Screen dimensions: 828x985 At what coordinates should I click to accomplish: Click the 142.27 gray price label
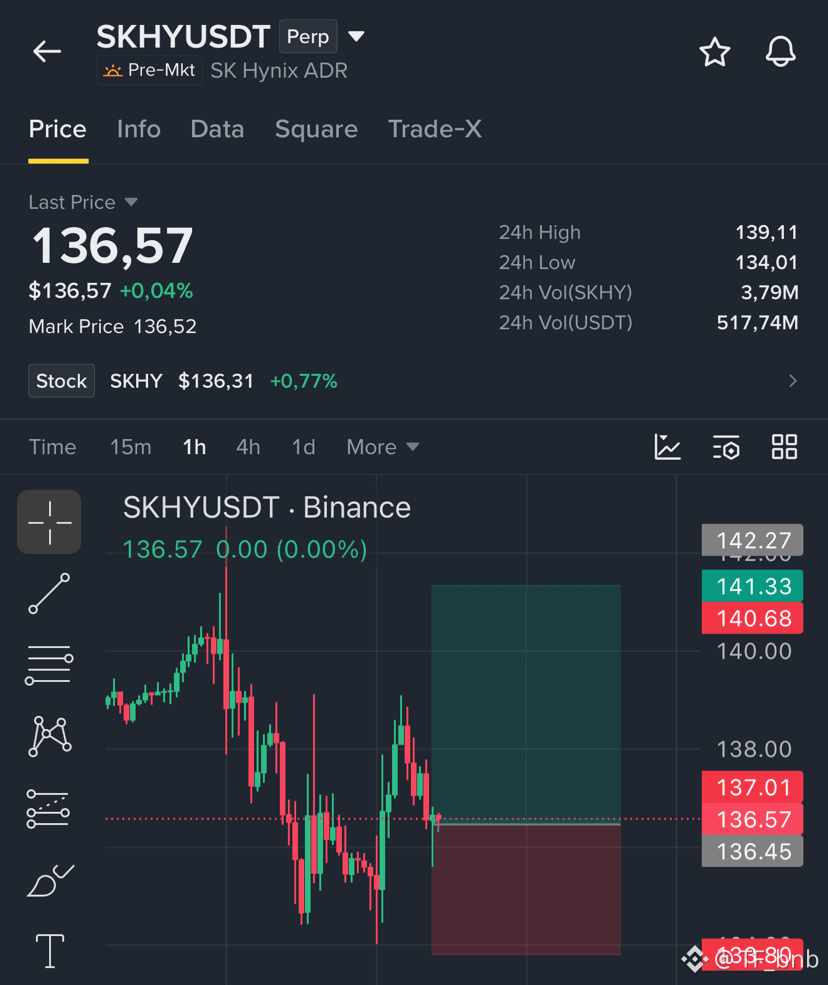[753, 540]
